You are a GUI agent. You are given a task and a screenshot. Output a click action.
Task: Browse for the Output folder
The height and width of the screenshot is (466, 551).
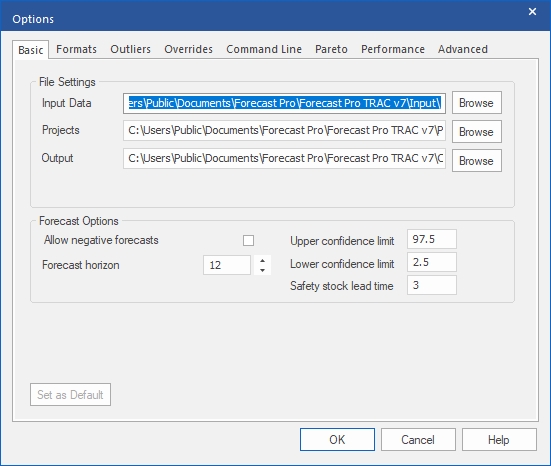(477, 161)
